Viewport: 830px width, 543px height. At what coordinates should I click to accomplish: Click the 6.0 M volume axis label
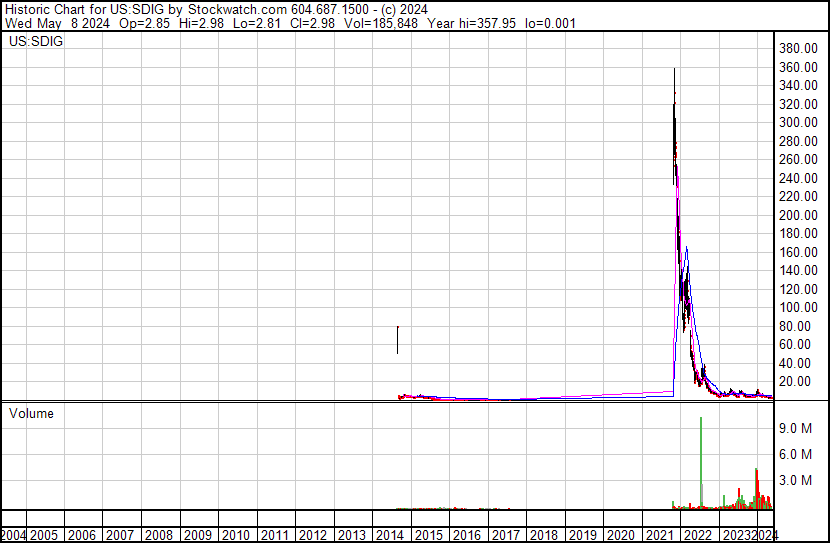pyautogui.click(x=795, y=454)
